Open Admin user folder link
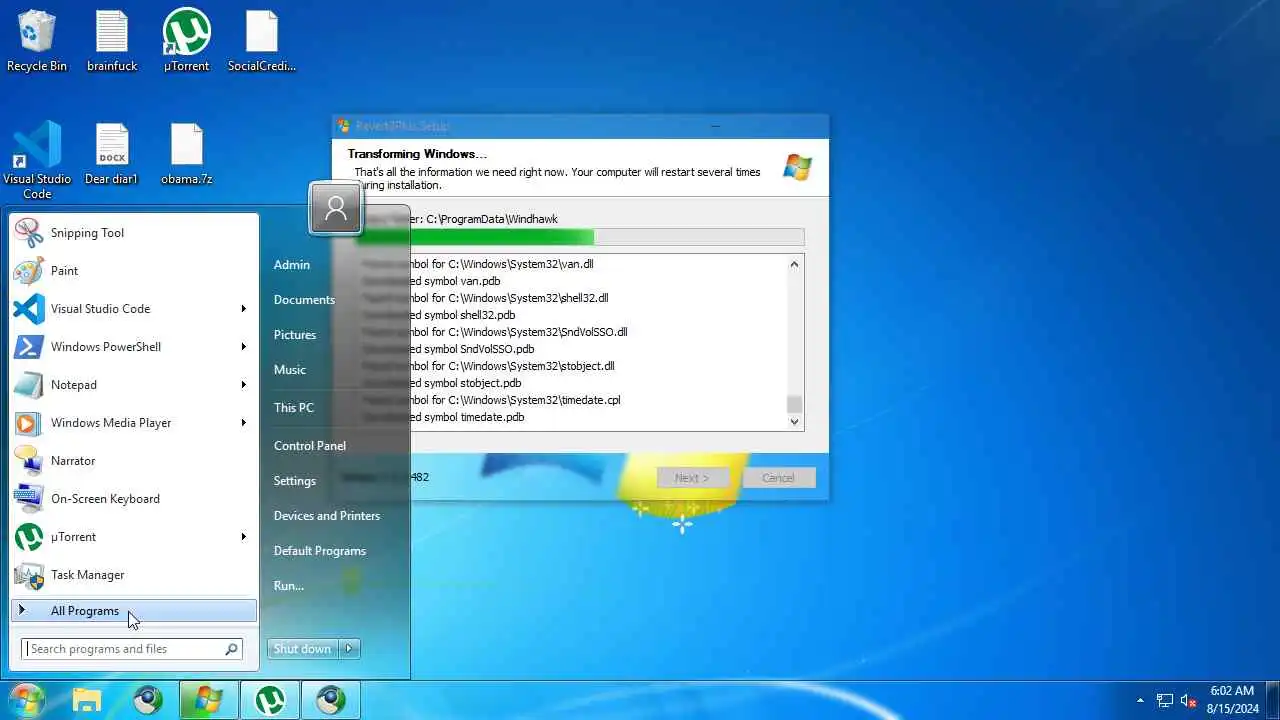This screenshot has width=1280, height=720. [x=292, y=265]
